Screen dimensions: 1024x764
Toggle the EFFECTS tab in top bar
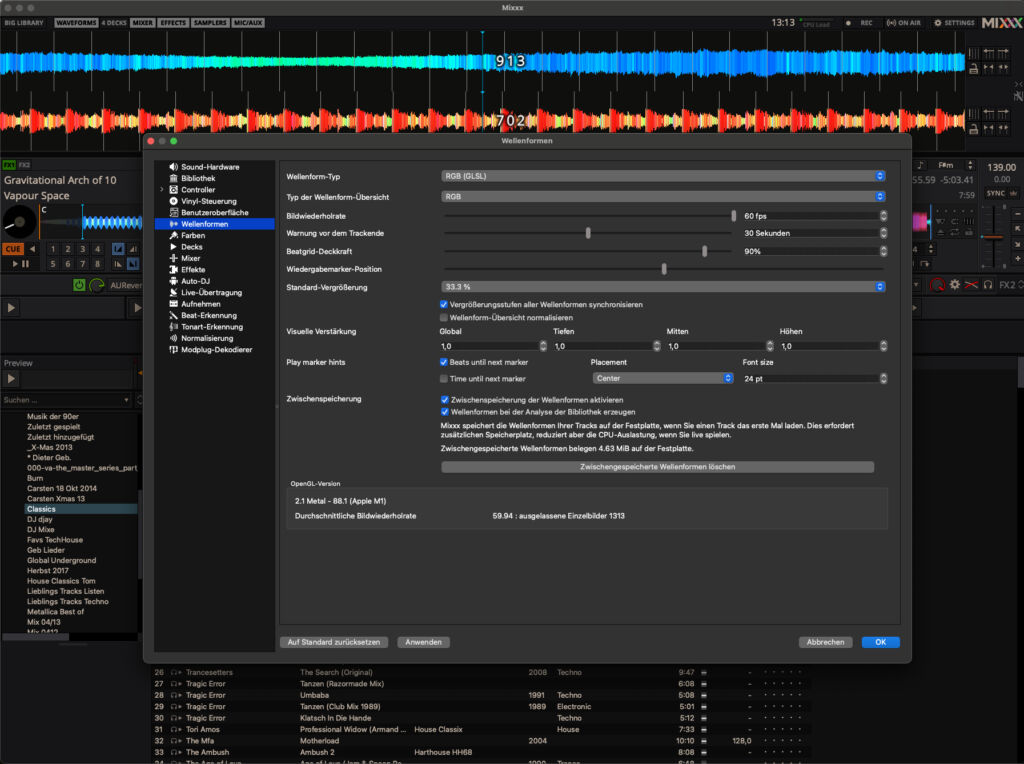pos(172,22)
